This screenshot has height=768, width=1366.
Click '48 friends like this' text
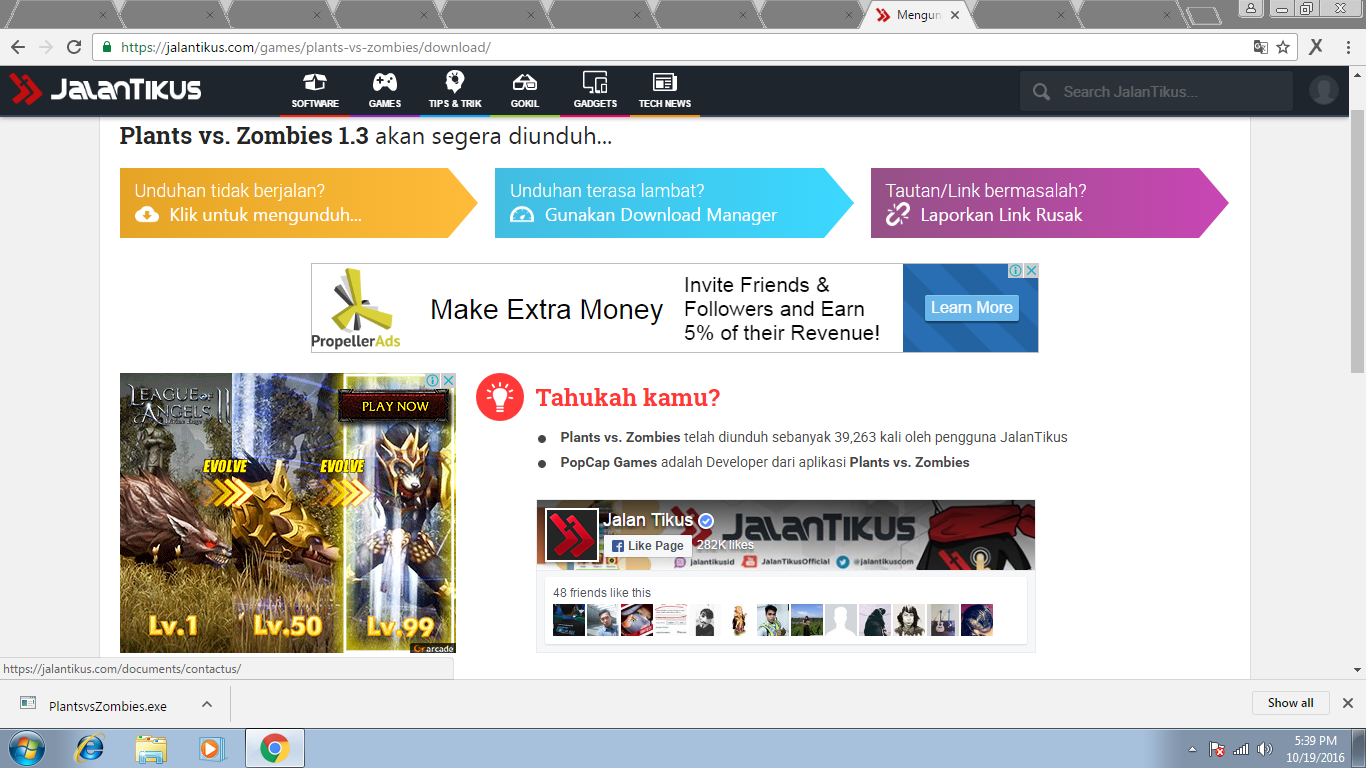click(x=602, y=592)
